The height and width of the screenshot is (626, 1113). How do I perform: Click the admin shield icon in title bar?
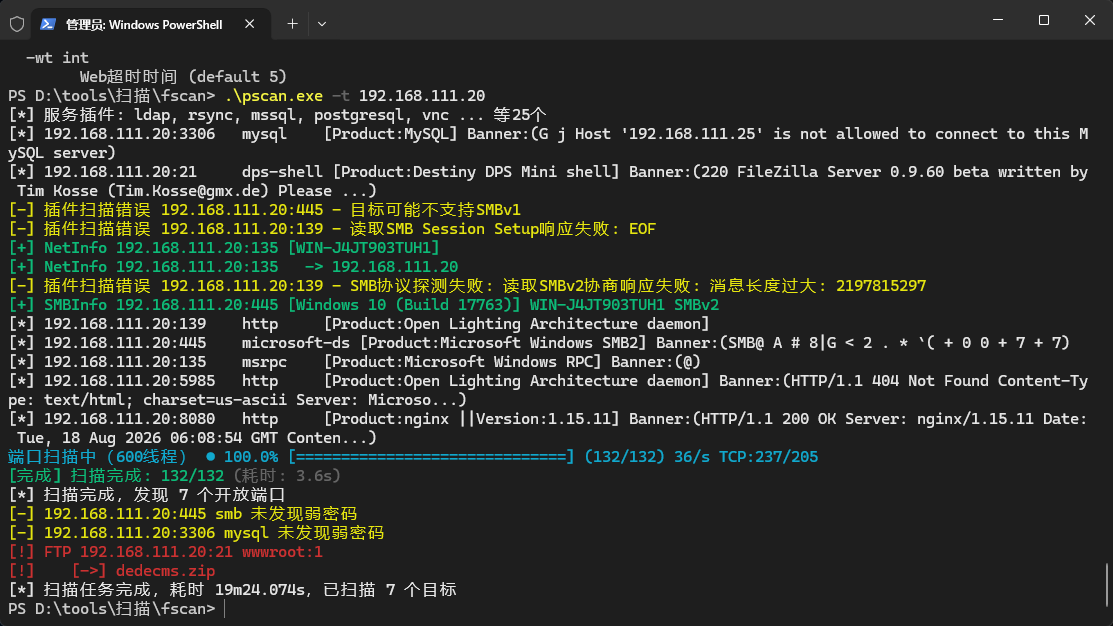(17, 24)
